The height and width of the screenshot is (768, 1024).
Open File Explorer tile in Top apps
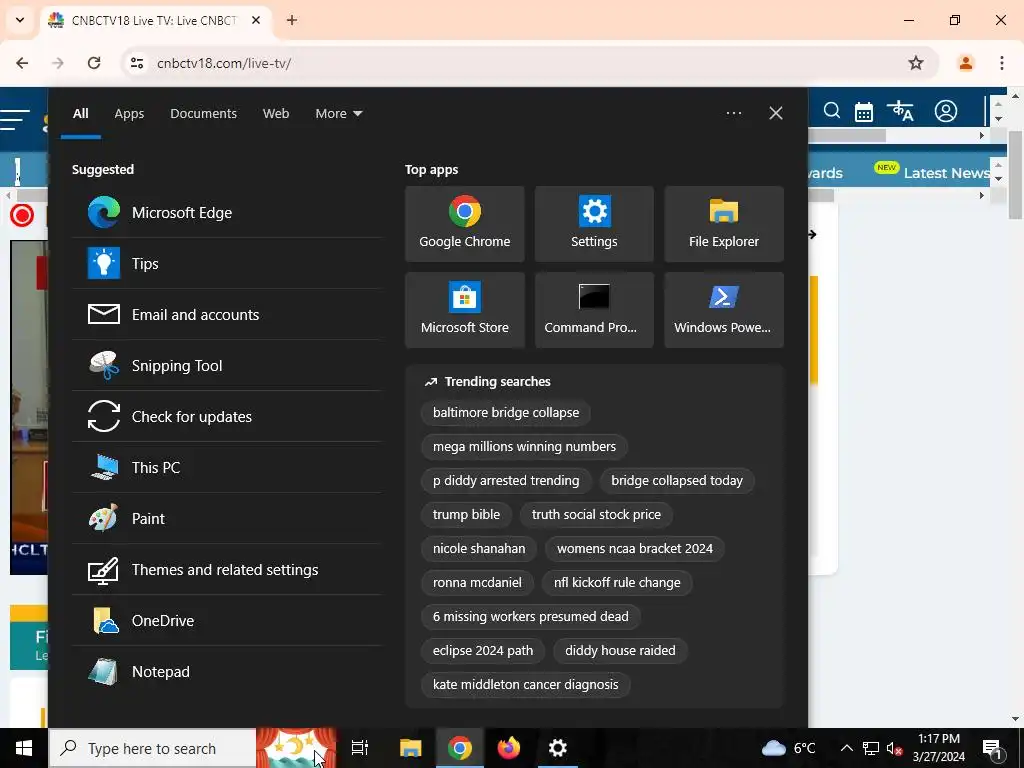pos(724,224)
